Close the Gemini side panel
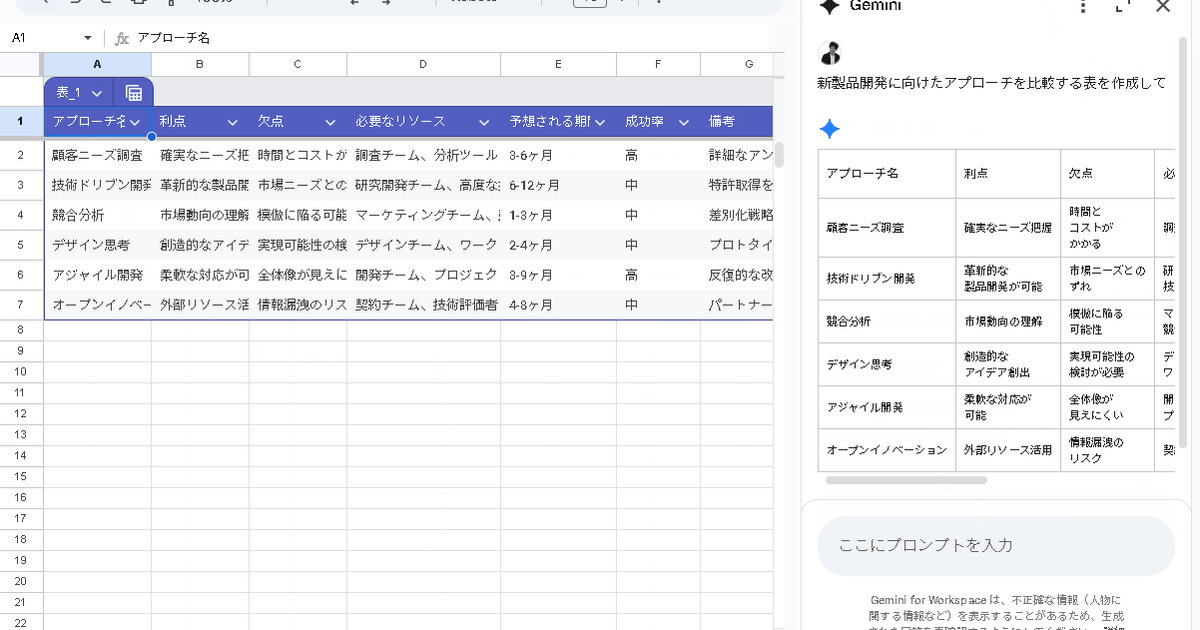 [x=1162, y=7]
